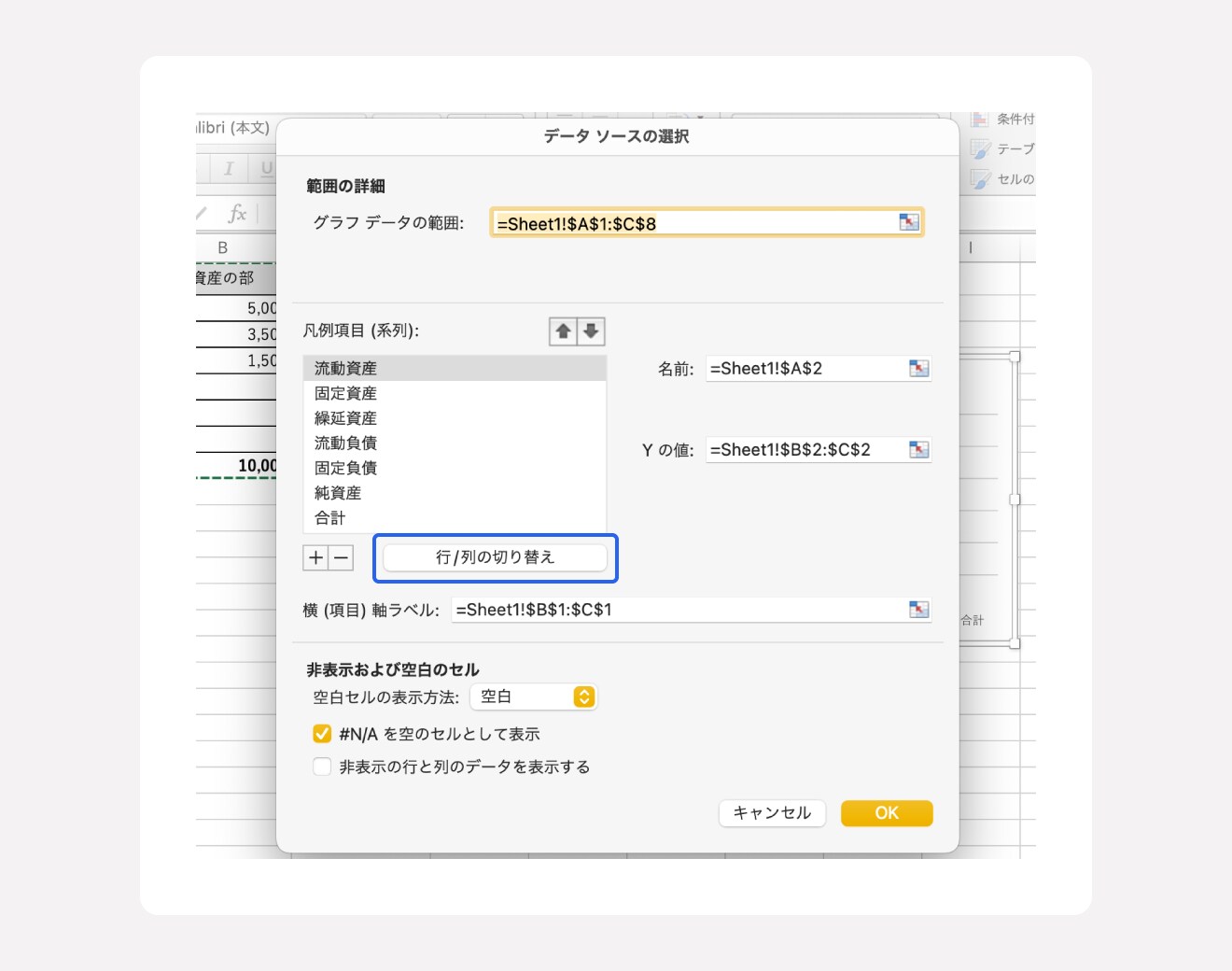
Task: Move selected series up with up arrow
Action: [x=563, y=331]
